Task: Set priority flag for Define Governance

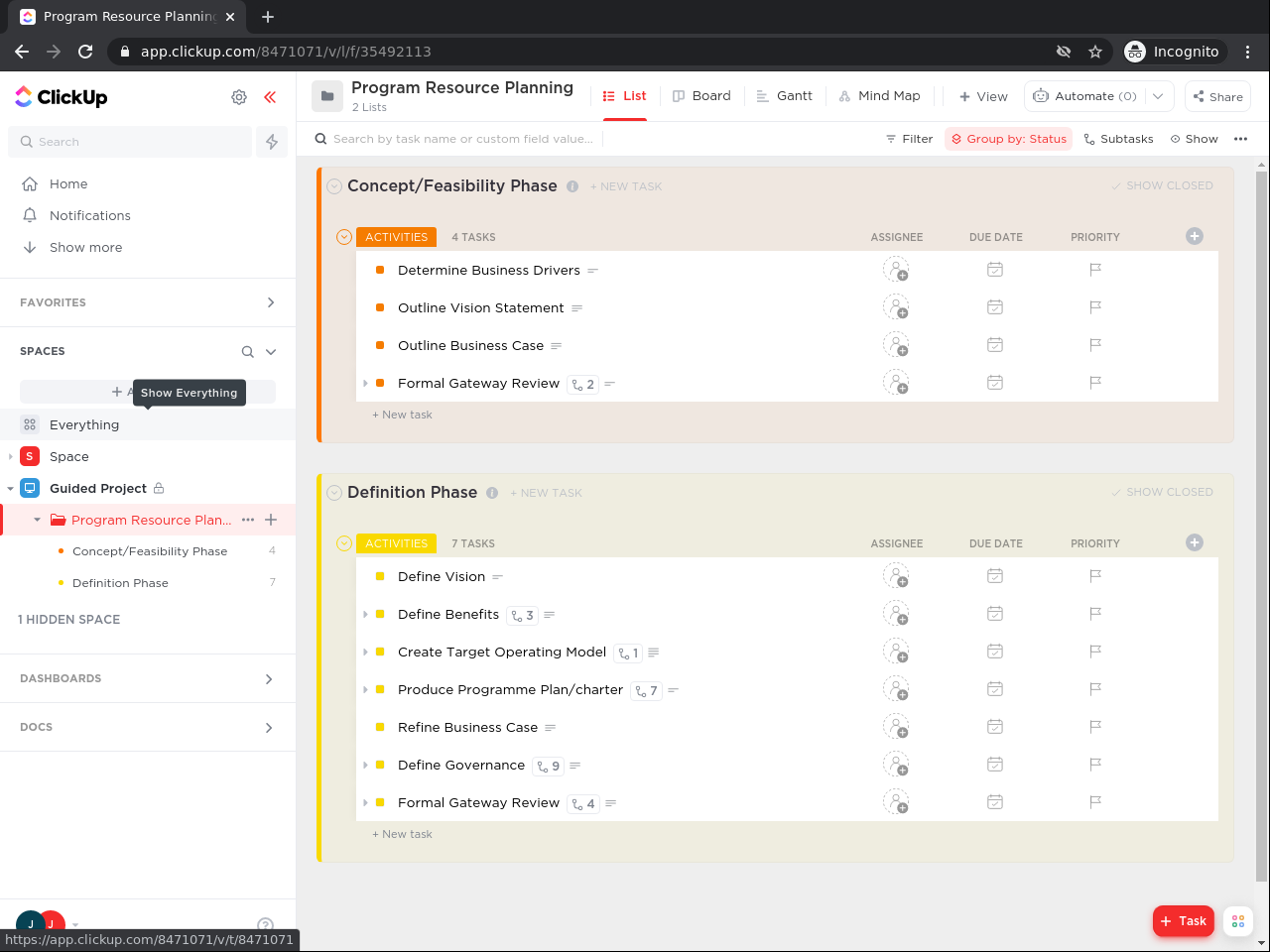Action: click(x=1095, y=765)
